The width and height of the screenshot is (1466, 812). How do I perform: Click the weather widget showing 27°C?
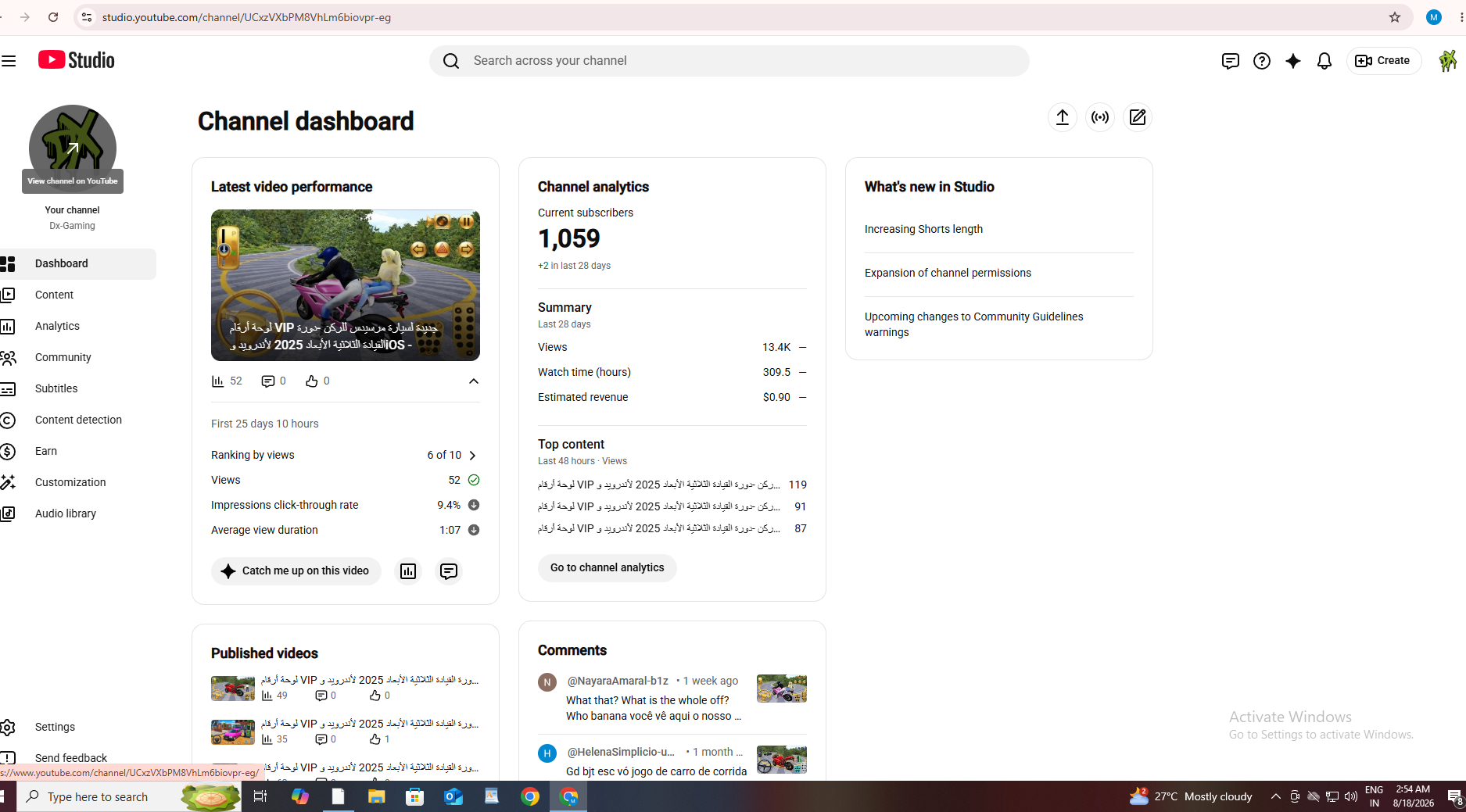click(x=1191, y=796)
